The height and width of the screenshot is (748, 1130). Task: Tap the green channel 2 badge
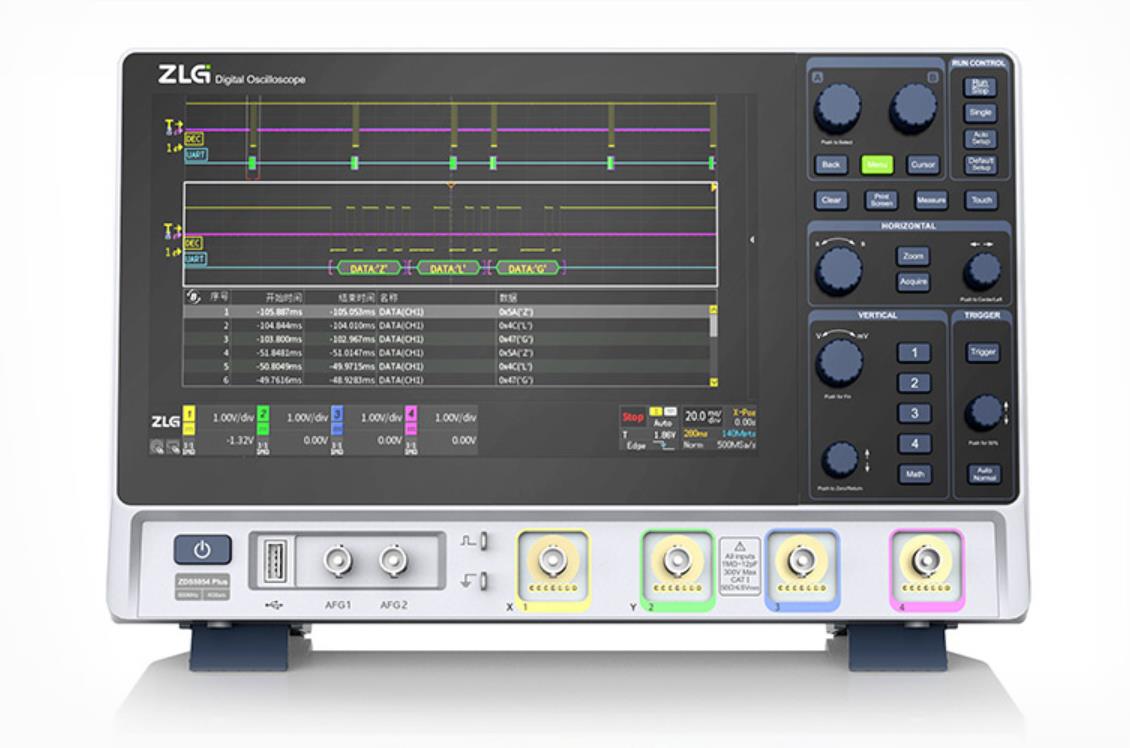point(261,420)
